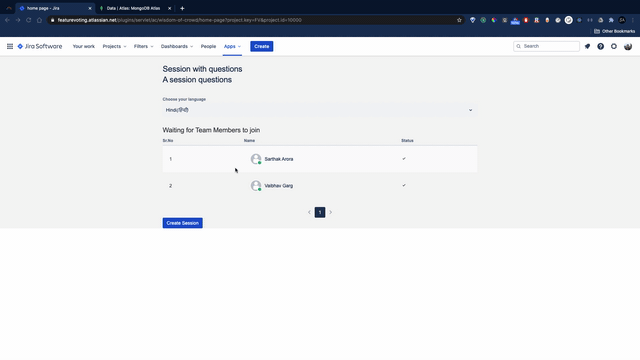The width and height of the screenshot is (640, 360).
Task: Click the Sr.No column header
Action: tap(168, 140)
